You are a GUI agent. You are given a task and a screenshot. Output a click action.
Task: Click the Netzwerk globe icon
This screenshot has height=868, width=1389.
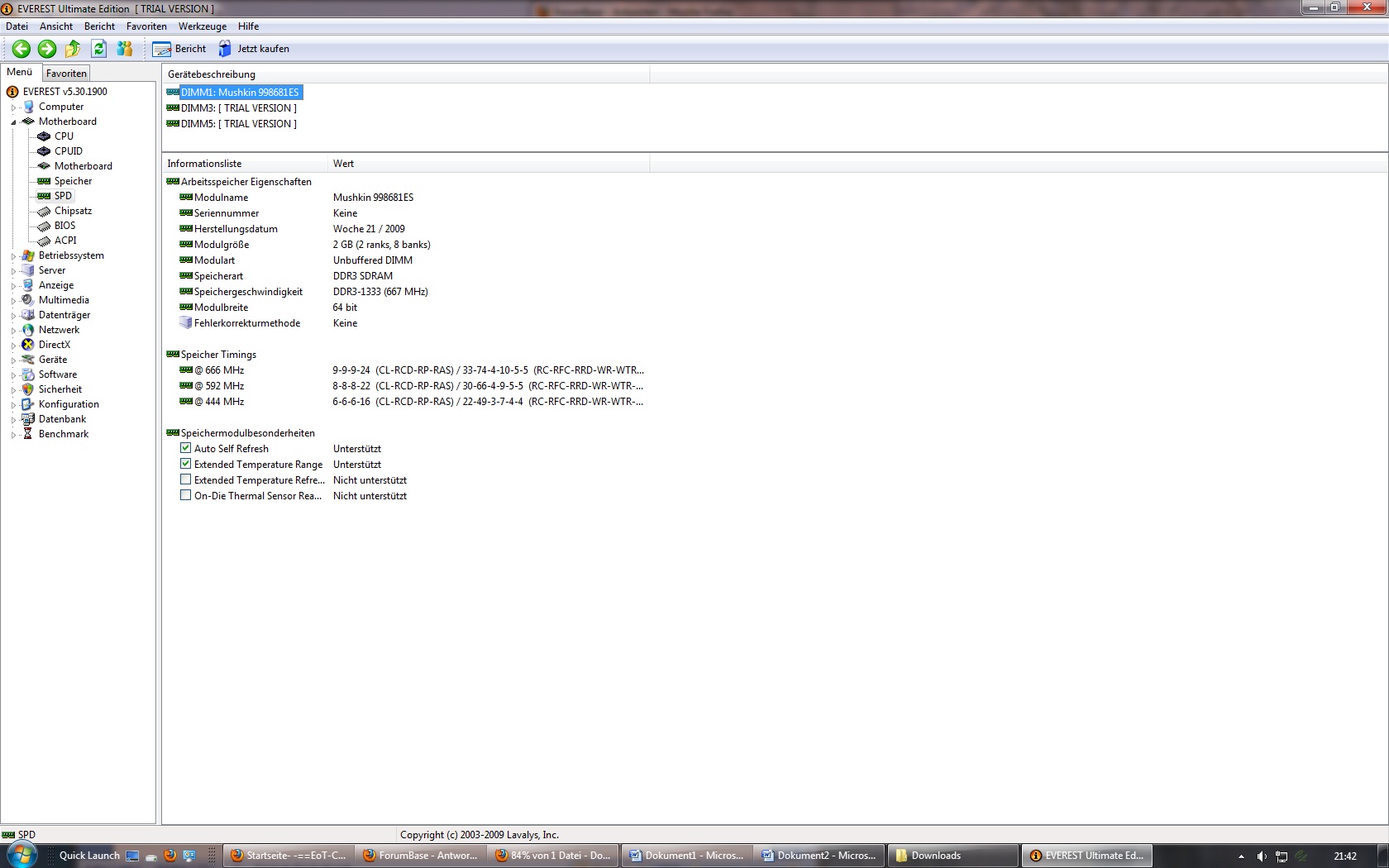tap(28, 330)
